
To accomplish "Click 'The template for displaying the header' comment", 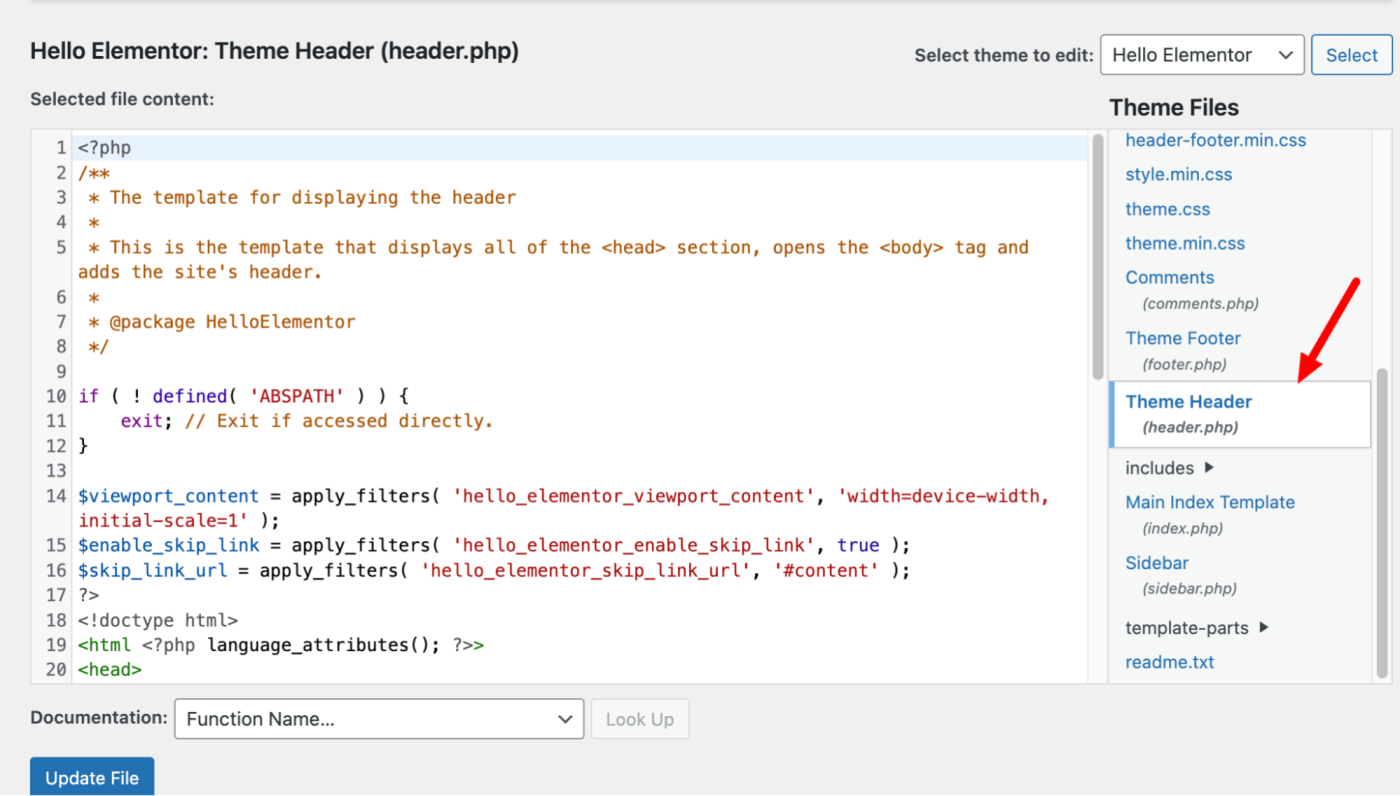I will (x=313, y=197).
